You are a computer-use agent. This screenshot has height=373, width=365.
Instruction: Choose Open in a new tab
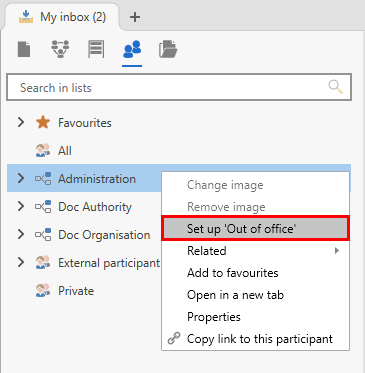coord(255,295)
